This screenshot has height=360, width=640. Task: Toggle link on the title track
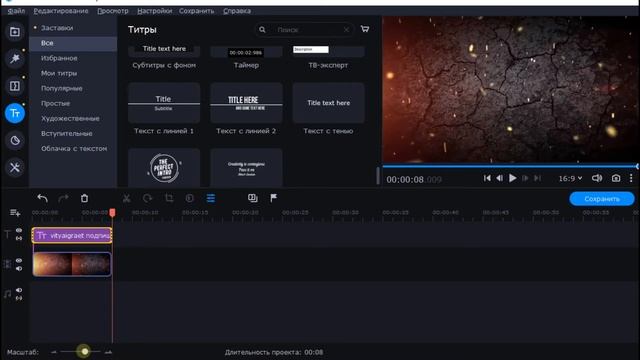pos(19,238)
